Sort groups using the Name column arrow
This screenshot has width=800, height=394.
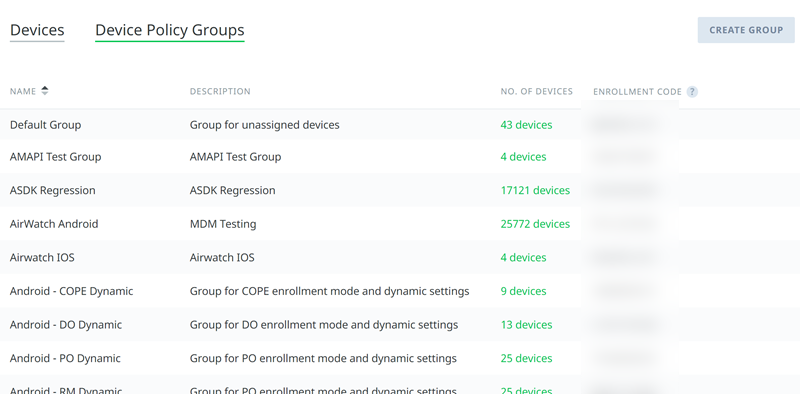(x=45, y=91)
